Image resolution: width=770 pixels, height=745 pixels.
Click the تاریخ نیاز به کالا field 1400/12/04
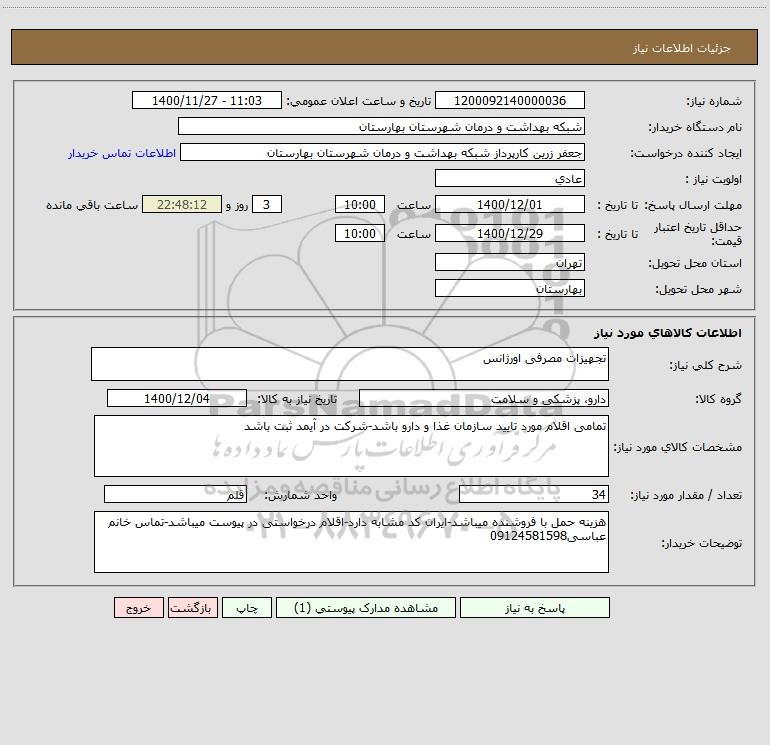tap(177, 399)
